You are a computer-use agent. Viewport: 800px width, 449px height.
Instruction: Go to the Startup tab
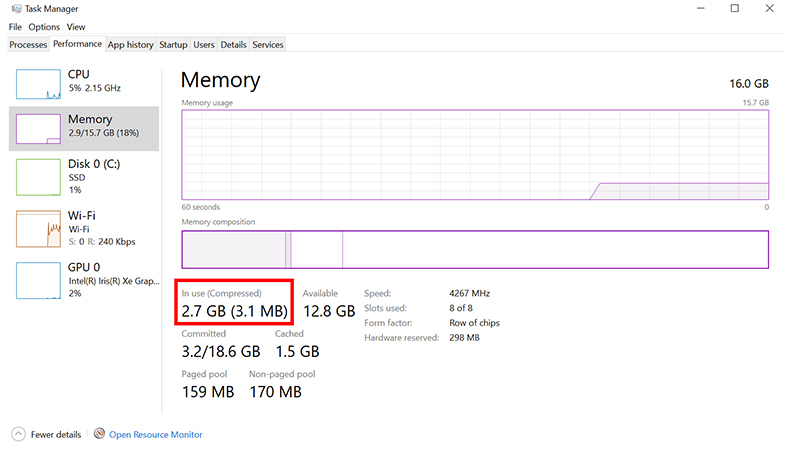[x=173, y=44]
